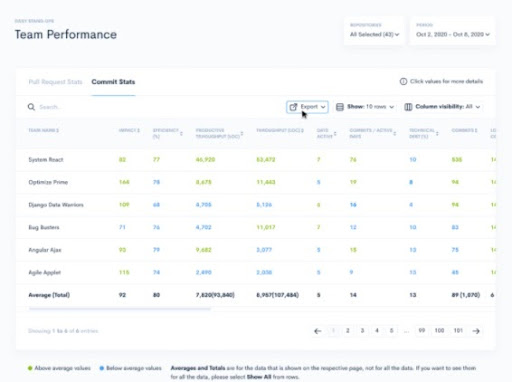Click the Export icon
This screenshot has width=512, height=382.
point(293,107)
